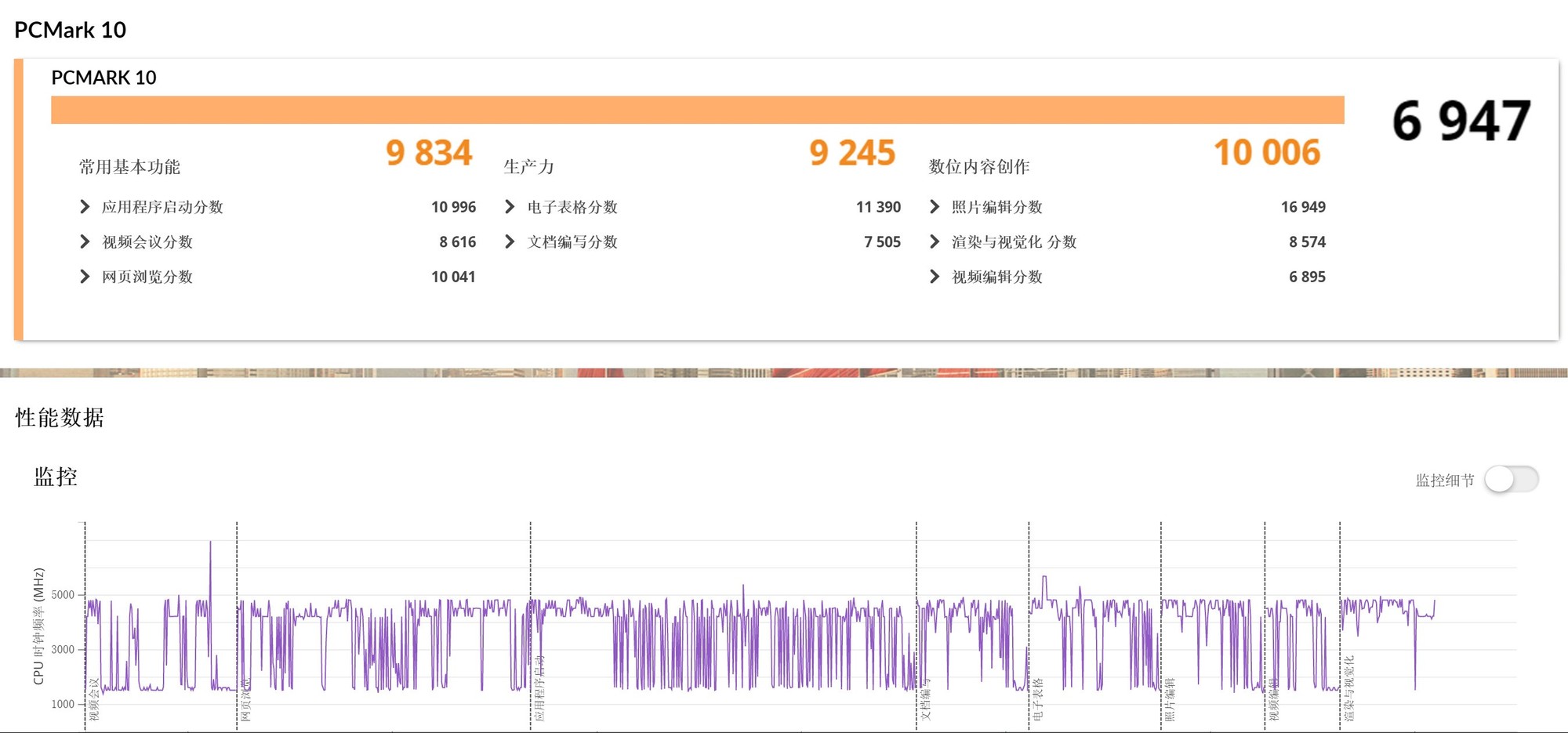Click the value 8 616
The height and width of the screenshot is (733, 1568).
click(x=458, y=242)
